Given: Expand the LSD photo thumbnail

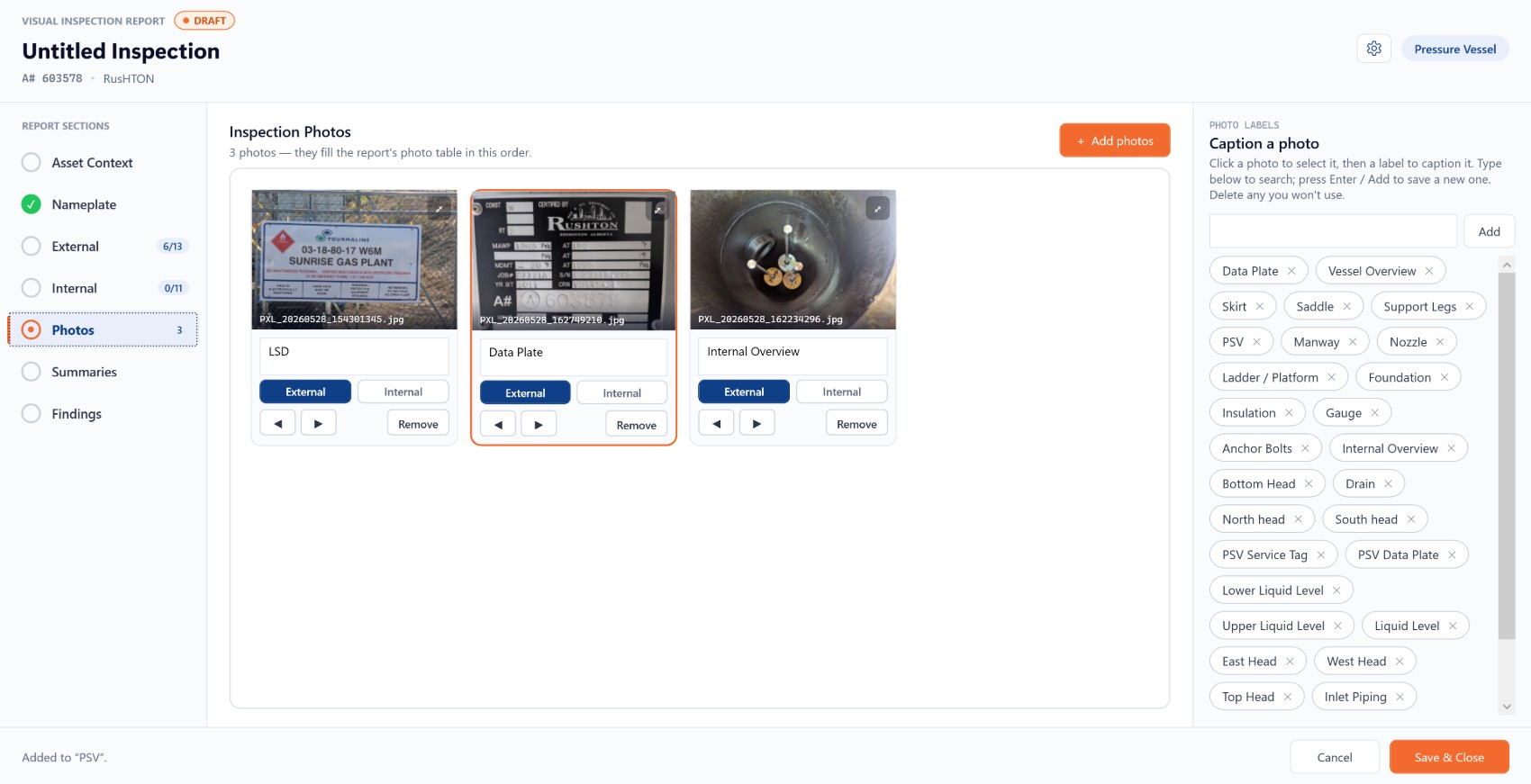Looking at the screenshot, I should point(439,208).
